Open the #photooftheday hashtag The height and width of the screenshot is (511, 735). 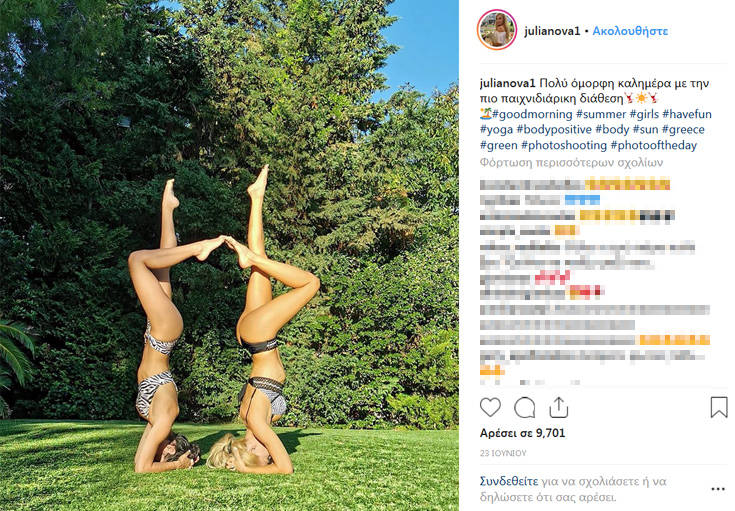[653, 145]
